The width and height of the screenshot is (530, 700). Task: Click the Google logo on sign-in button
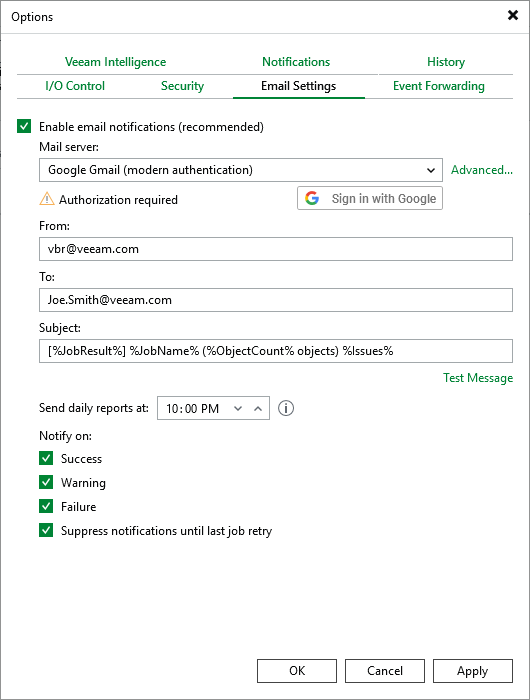pos(312,198)
